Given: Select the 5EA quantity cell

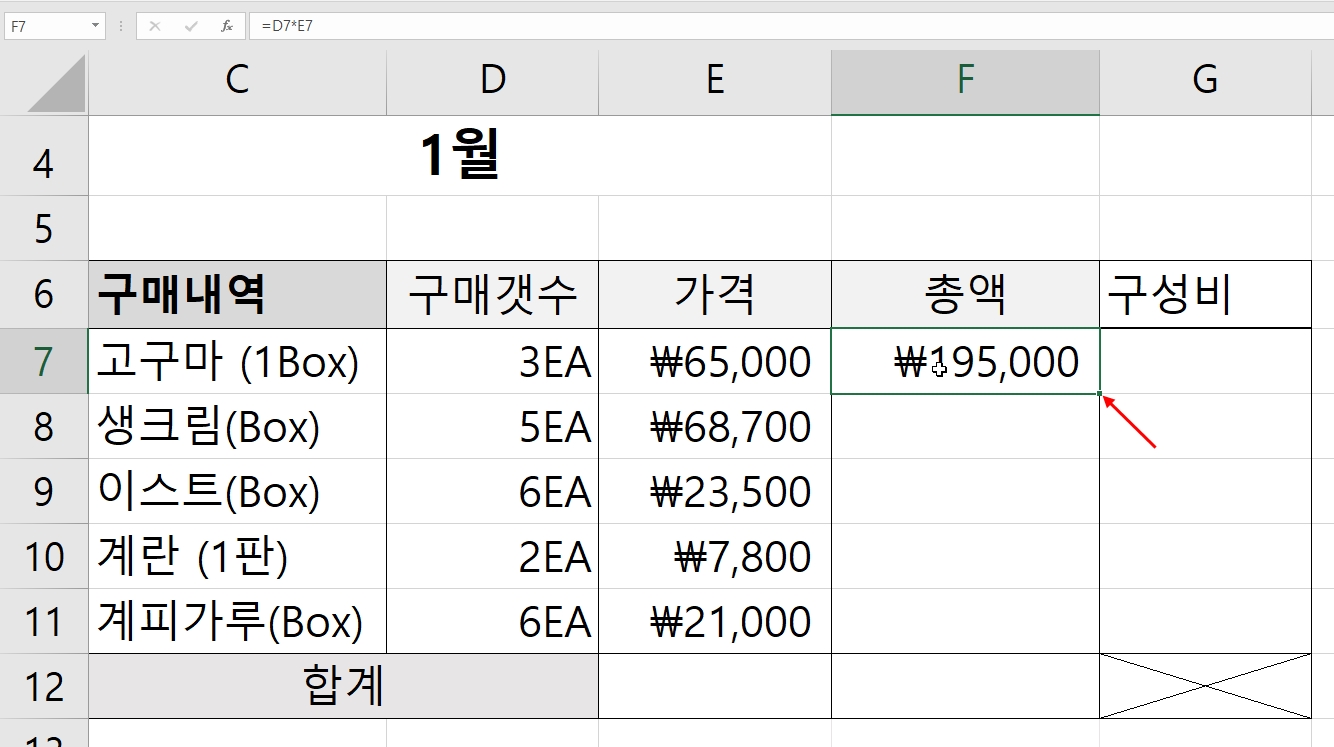Looking at the screenshot, I should click(x=492, y=426).
